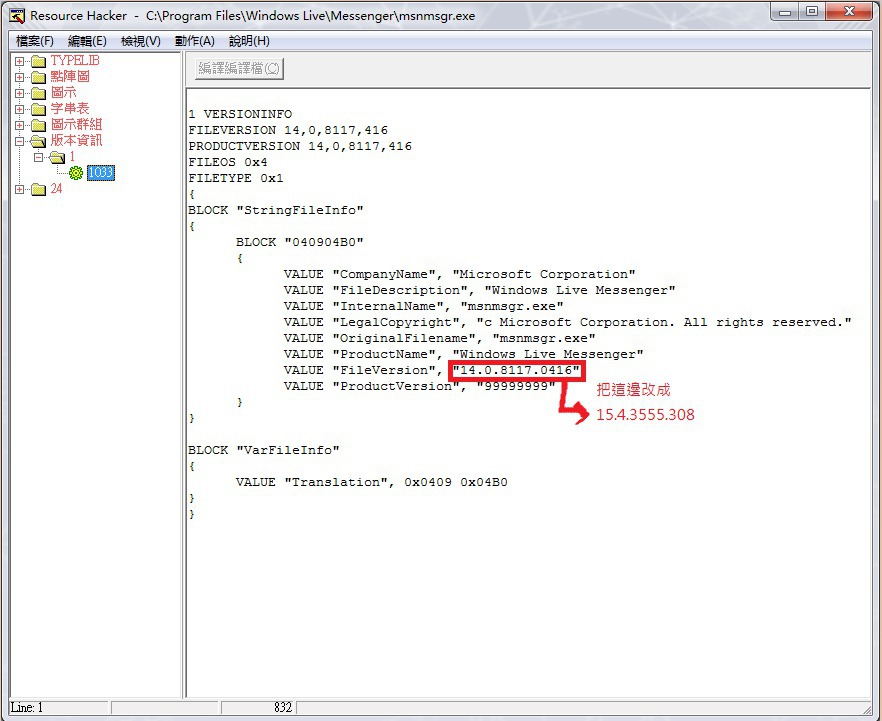Click the PRODUCTVERSION 14,0,8117,416 line
This screenshot has width=882, height=721.
(300, 146)
